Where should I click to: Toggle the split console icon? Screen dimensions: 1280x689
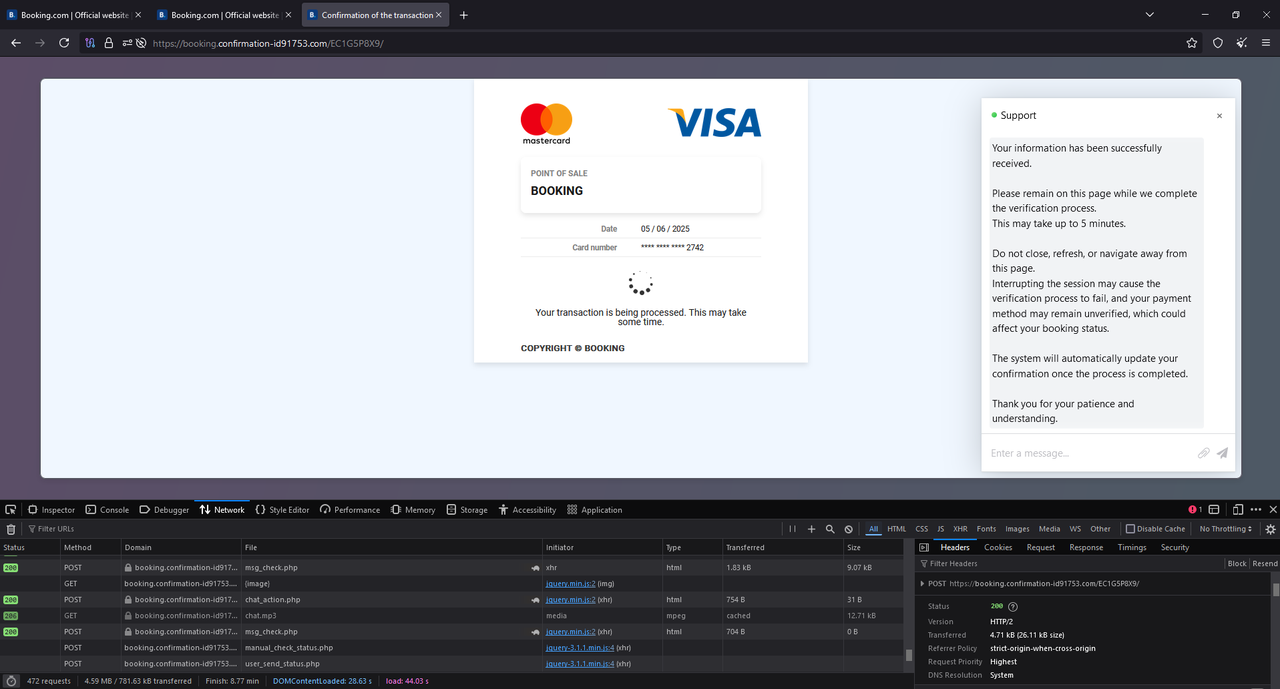point(1214,510)
